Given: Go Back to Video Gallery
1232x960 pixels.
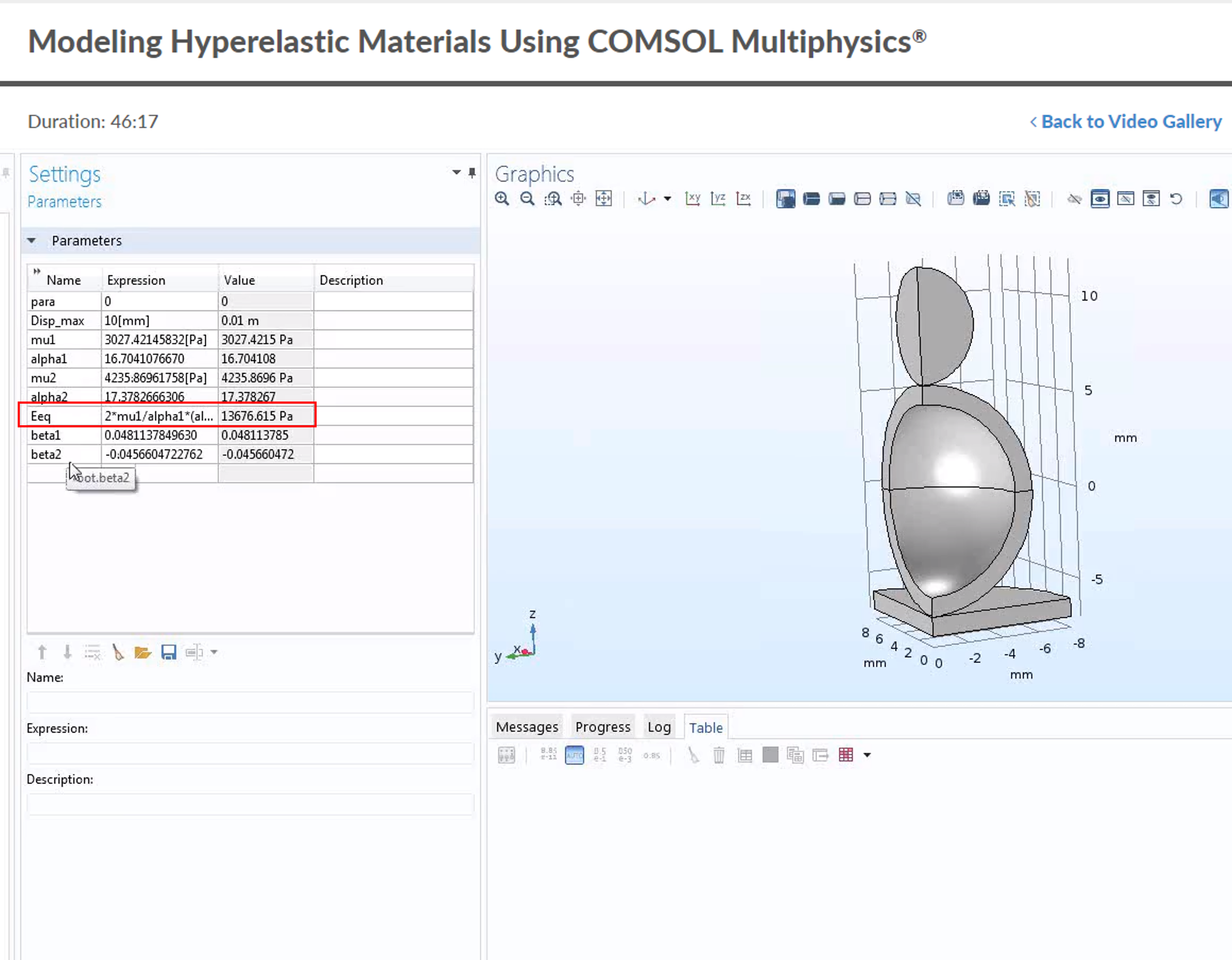Looking at the screenshot, I should coord(1125,121).
